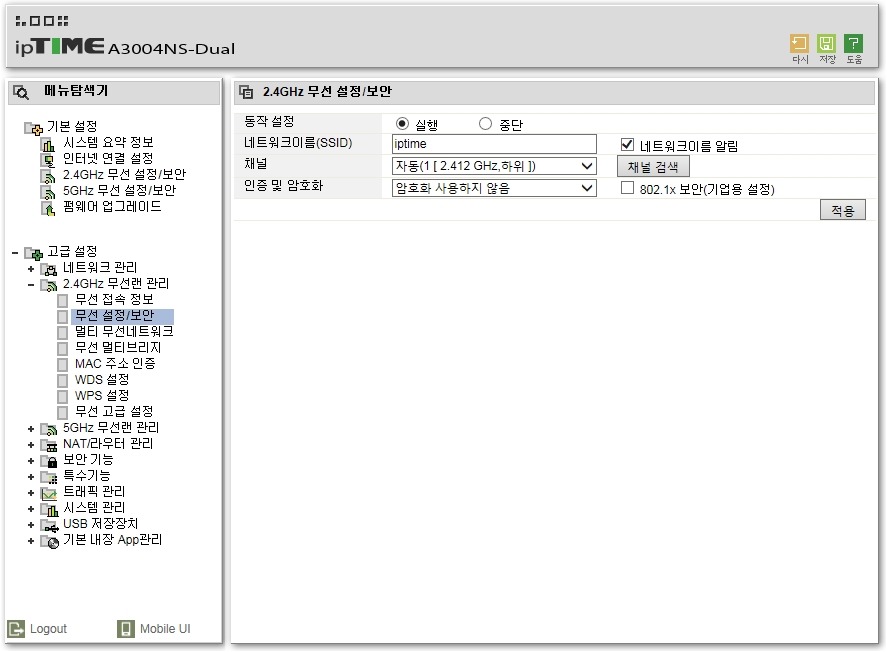Expand the 특수기능 plus sign
The height and width of the screenshot is (652, 887).
[x=31, y=477]
